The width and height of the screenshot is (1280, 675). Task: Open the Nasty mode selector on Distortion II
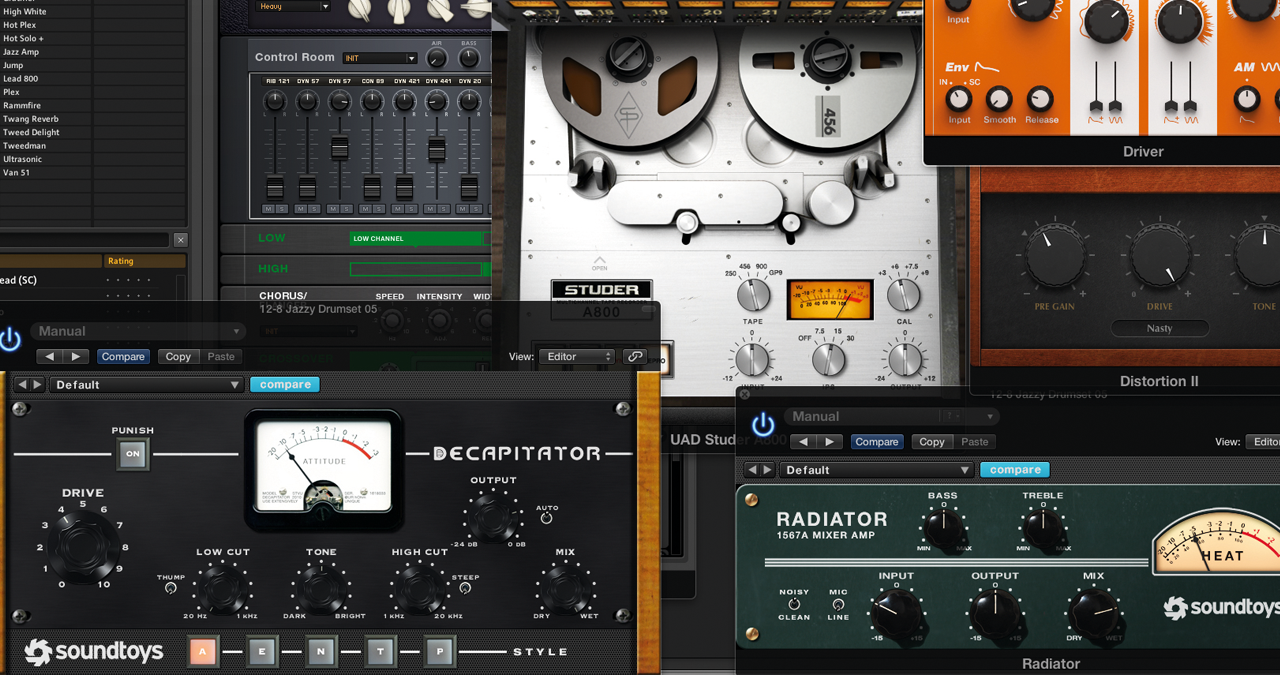pos(1159,328)
